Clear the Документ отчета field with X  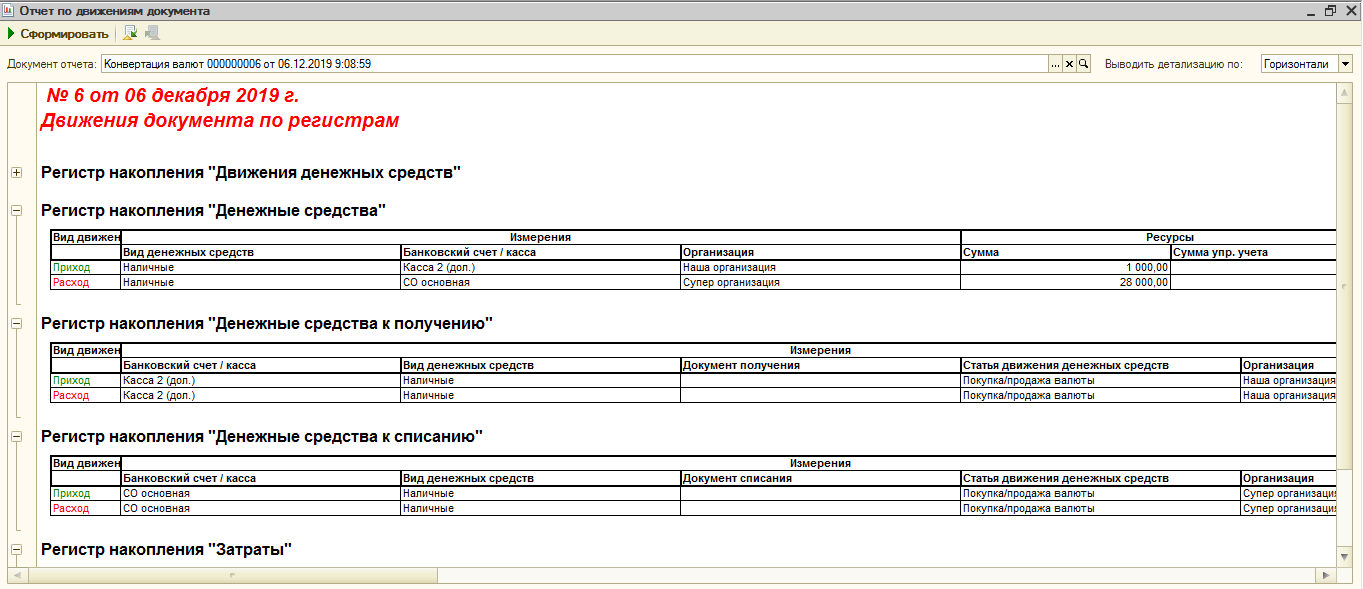pos(1068,64)
